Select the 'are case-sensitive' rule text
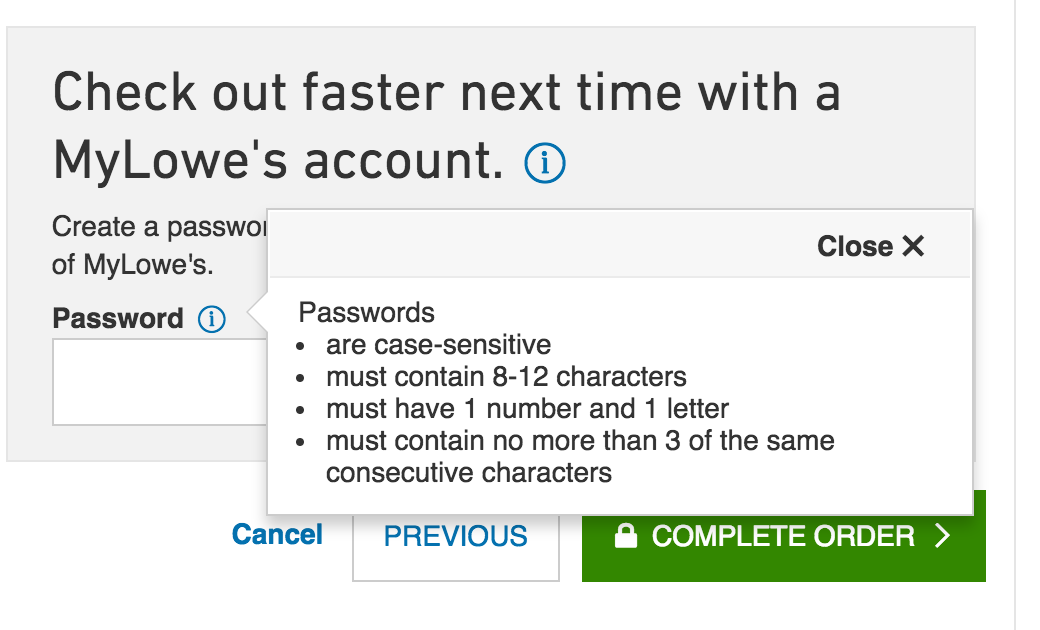 pyautogui.click(x=438, y=346)
